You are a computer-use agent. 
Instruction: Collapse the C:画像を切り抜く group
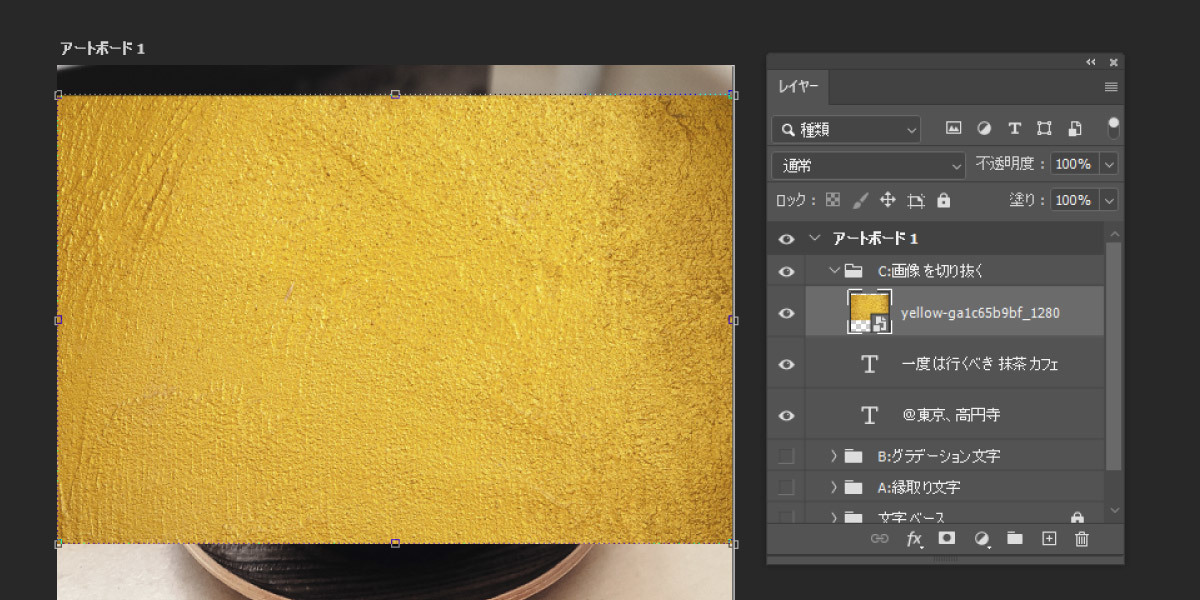coord(834,271)
